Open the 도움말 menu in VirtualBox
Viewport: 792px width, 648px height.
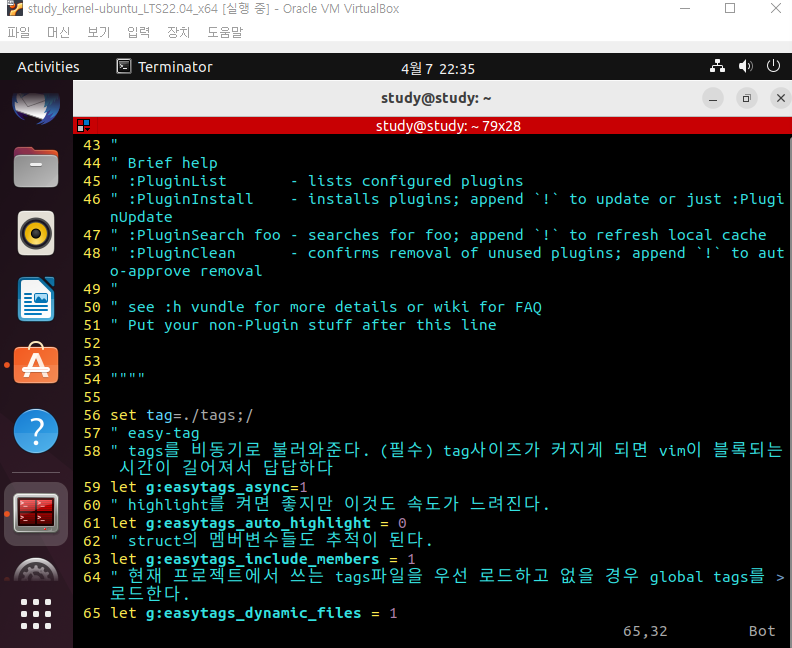point(225,32)
